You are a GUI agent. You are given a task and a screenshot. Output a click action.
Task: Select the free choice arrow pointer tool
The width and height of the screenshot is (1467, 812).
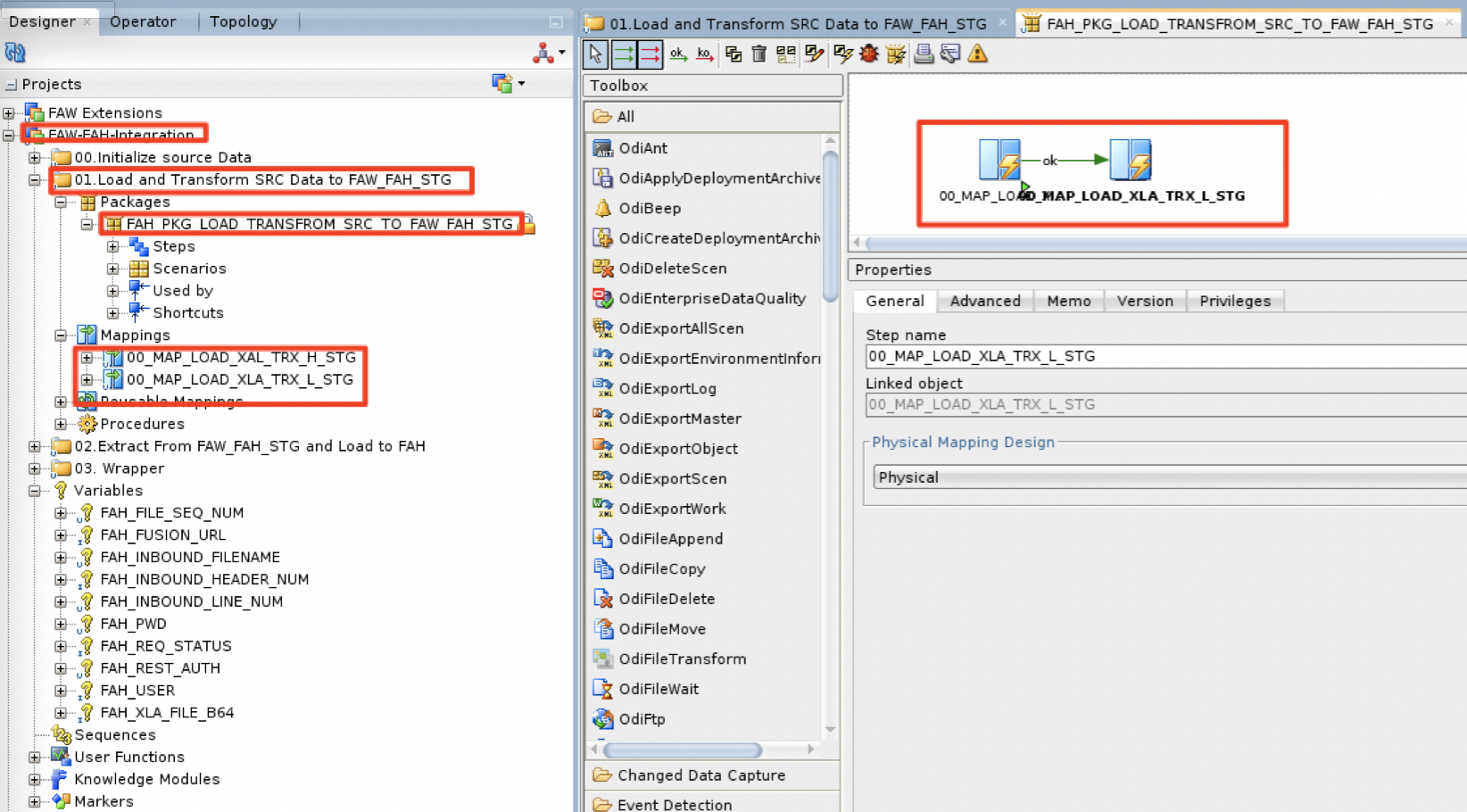click(595, 54)
